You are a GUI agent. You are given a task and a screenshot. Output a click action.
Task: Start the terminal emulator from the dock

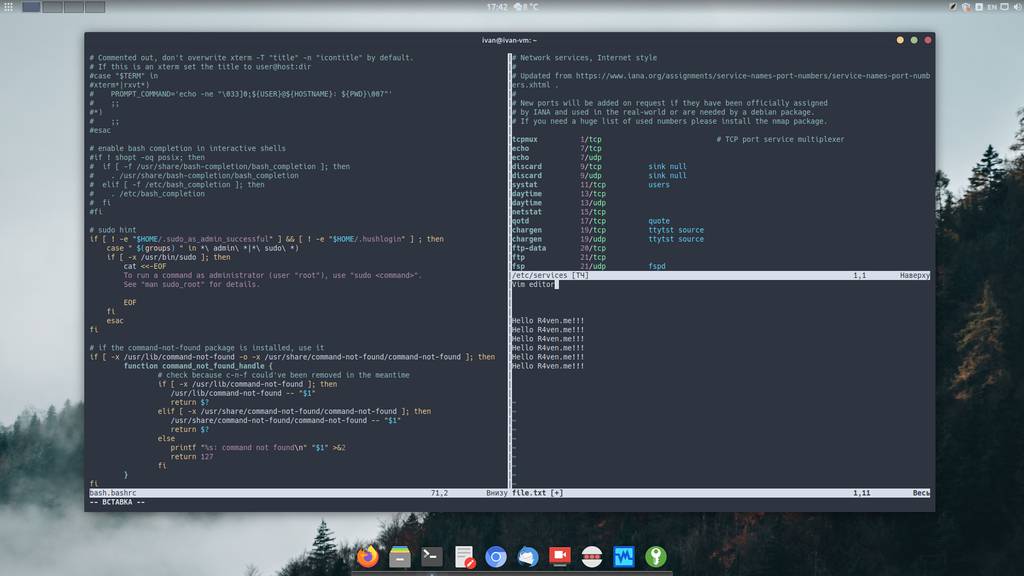pyautogui.click(x=430, y=557)
